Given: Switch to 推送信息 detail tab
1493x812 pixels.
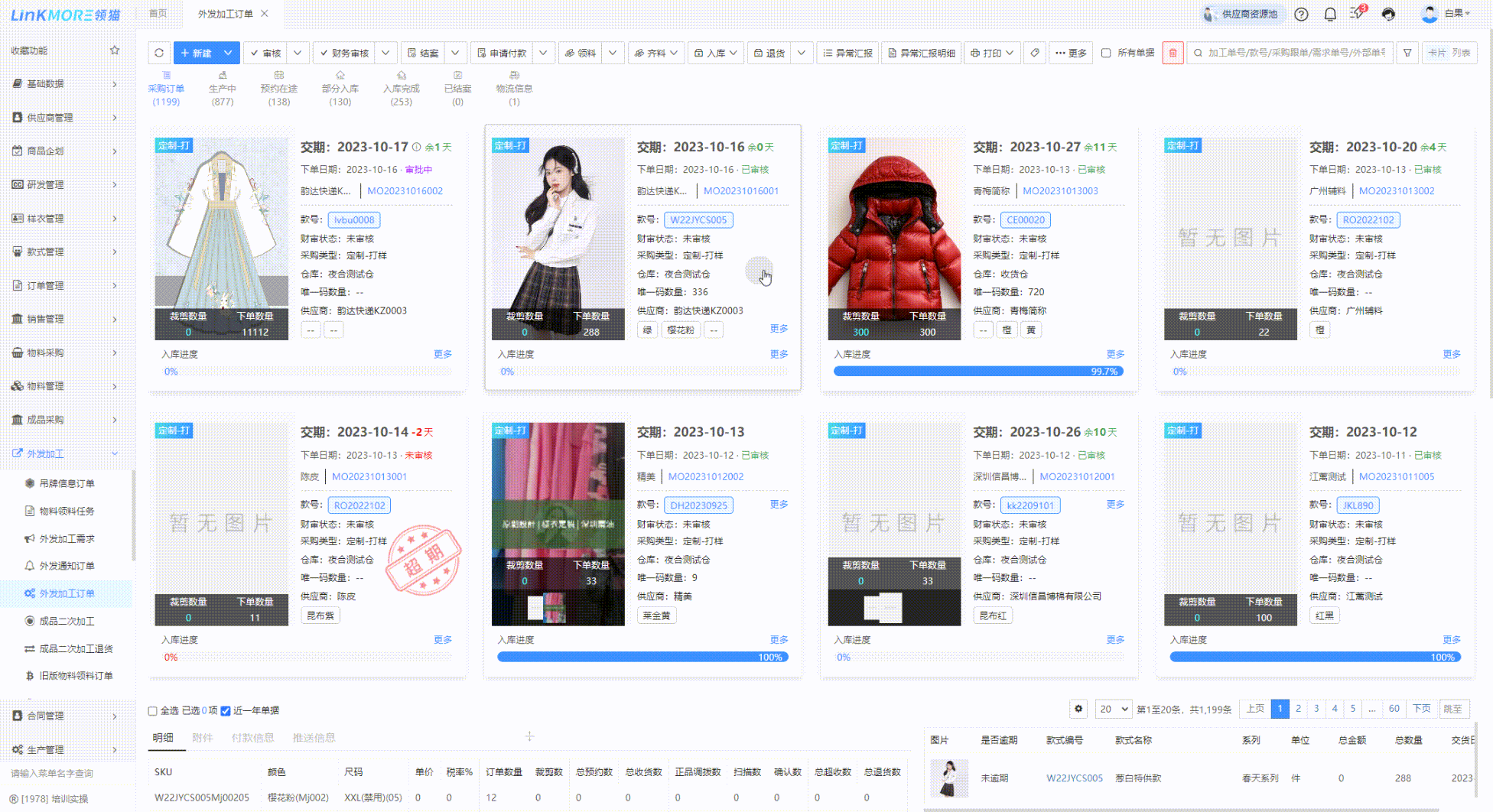Looking at the screenshot, I should (x=314, y=737).
